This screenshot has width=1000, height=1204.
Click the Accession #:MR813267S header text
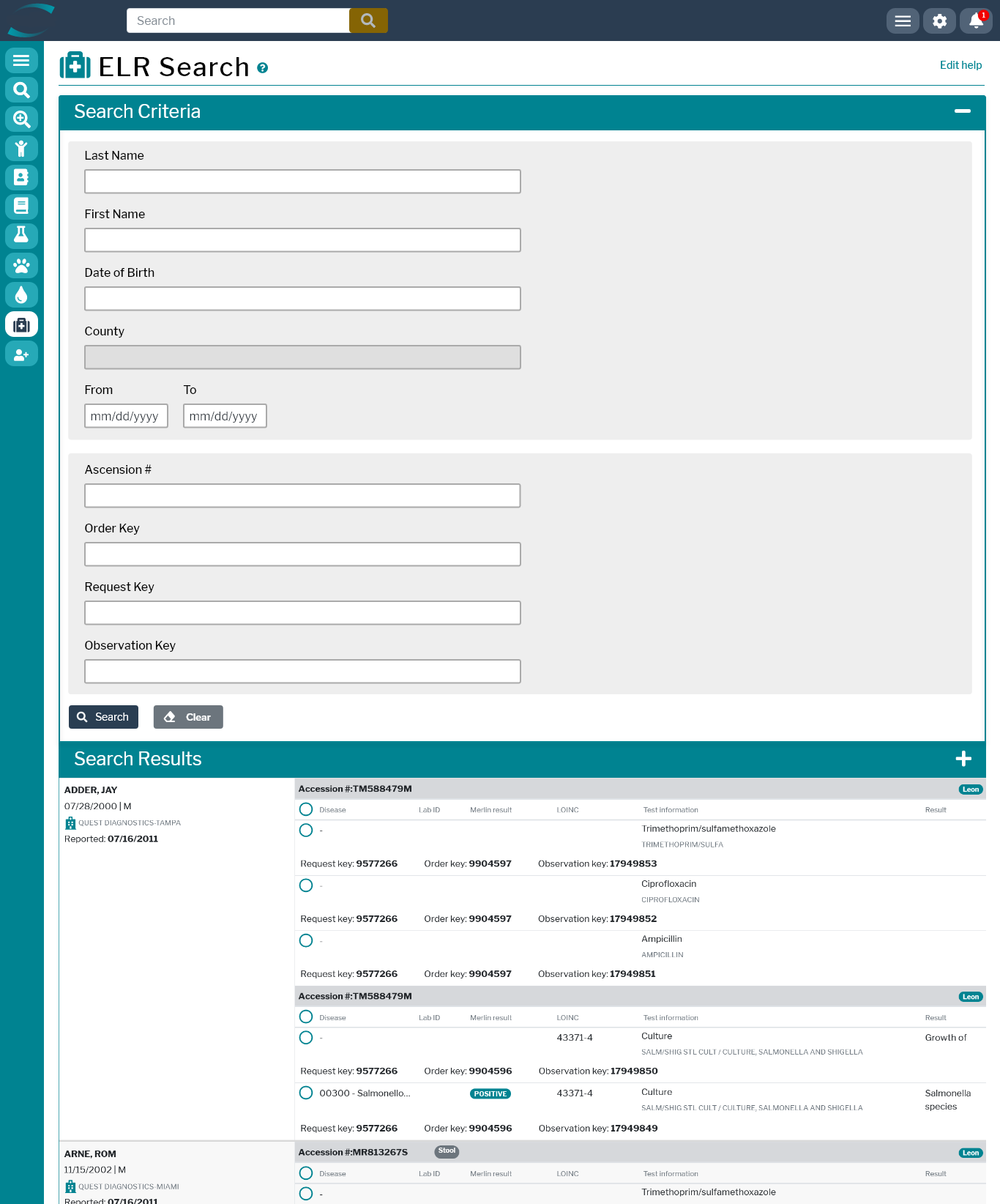[x=353, y=1153]
